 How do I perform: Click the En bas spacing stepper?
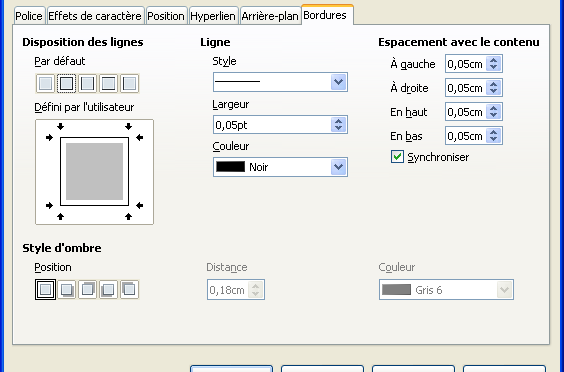[494, 136]
